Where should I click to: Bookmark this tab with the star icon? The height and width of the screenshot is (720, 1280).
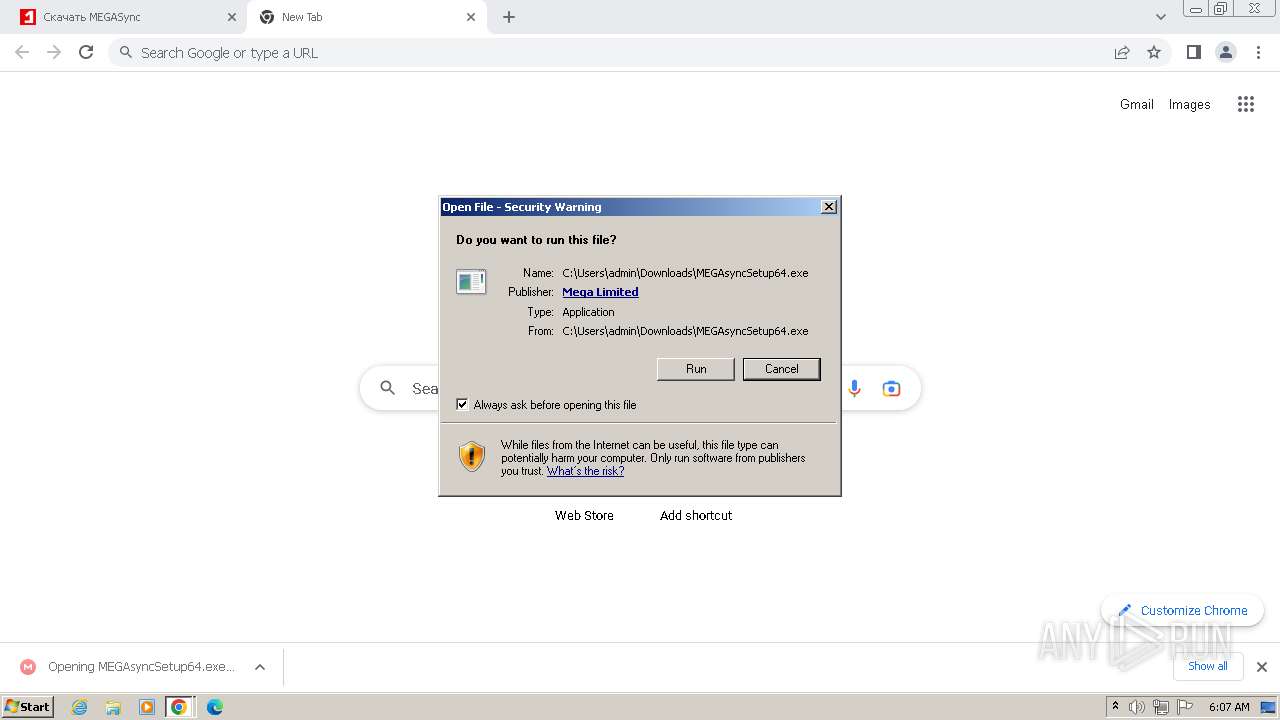[x=1154, y=53]
